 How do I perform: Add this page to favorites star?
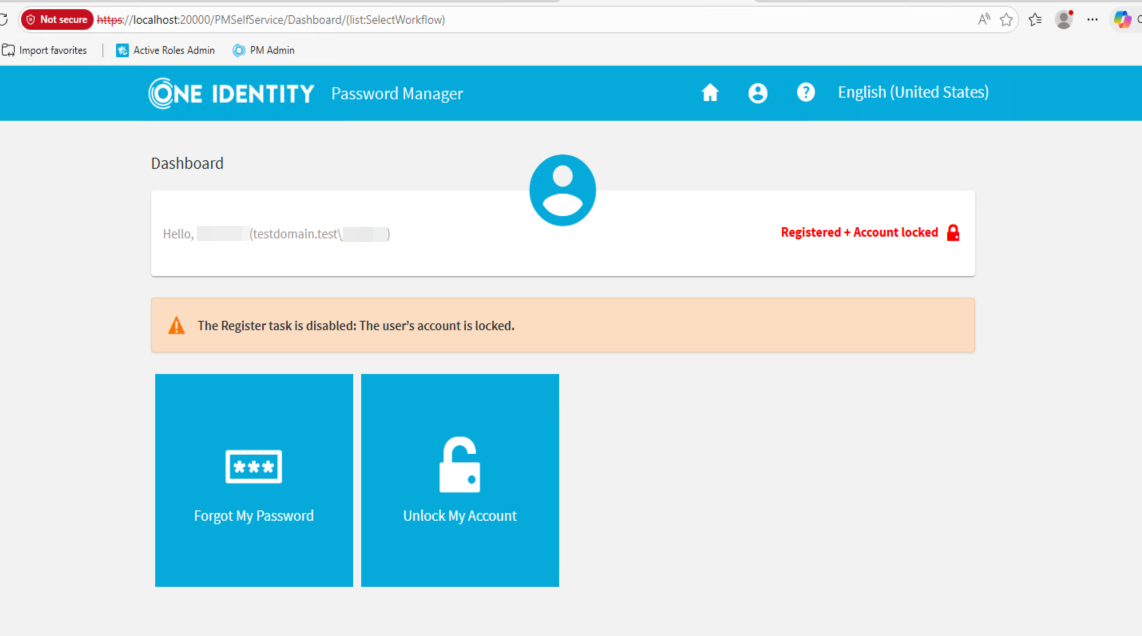1007,20
